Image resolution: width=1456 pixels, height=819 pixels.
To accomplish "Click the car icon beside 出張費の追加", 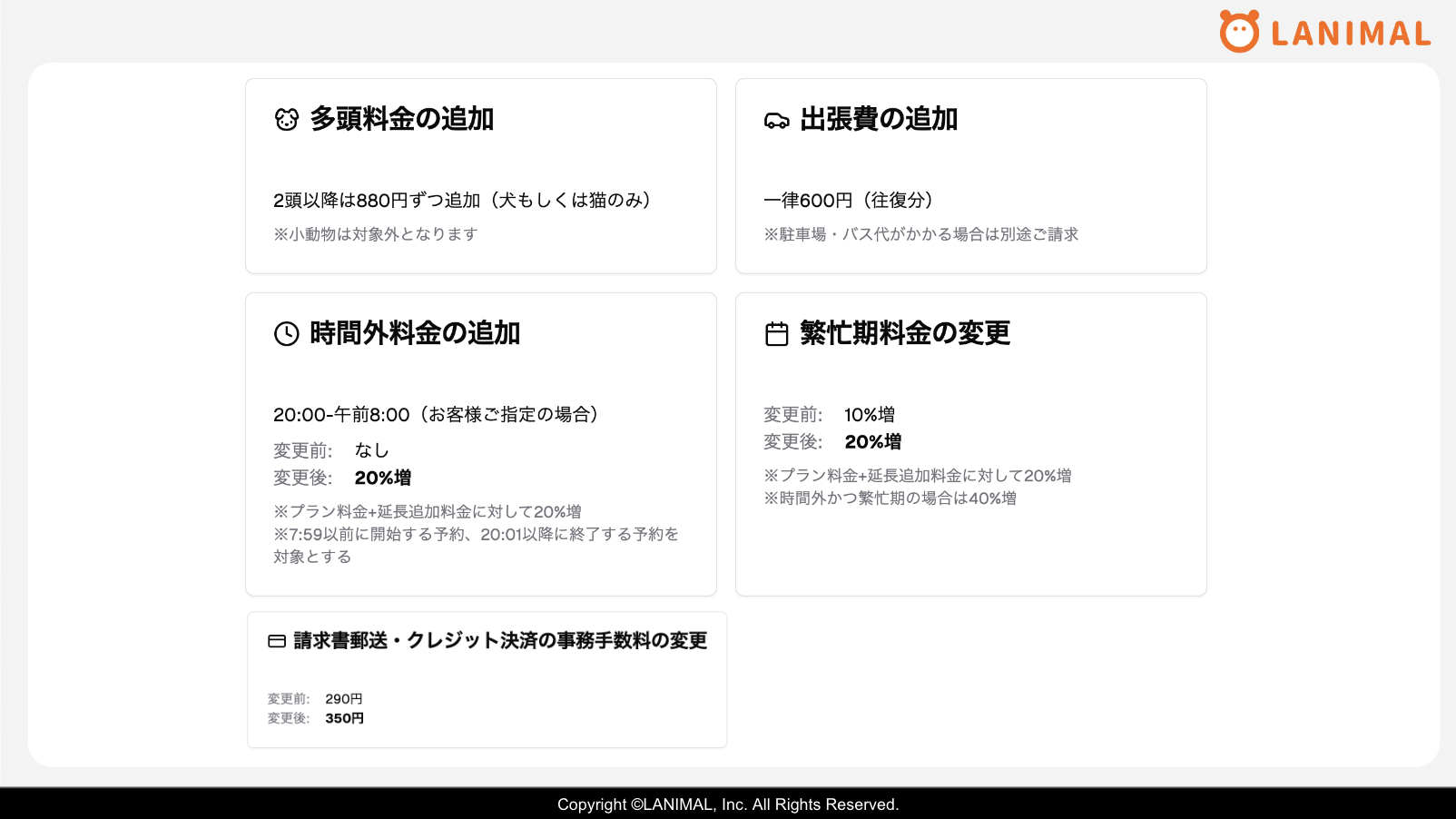I will pyautogui.click(x=777, y=121).
